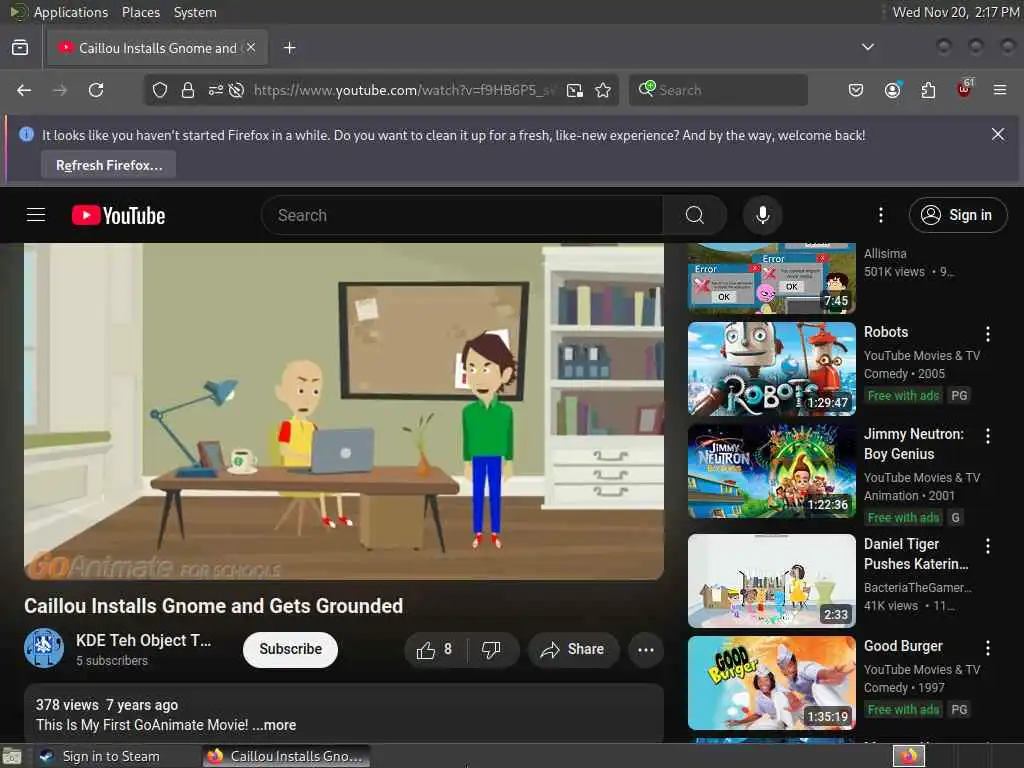Go to YouTube home via the logo
1024x768 pixels.
tap(118, 216)
